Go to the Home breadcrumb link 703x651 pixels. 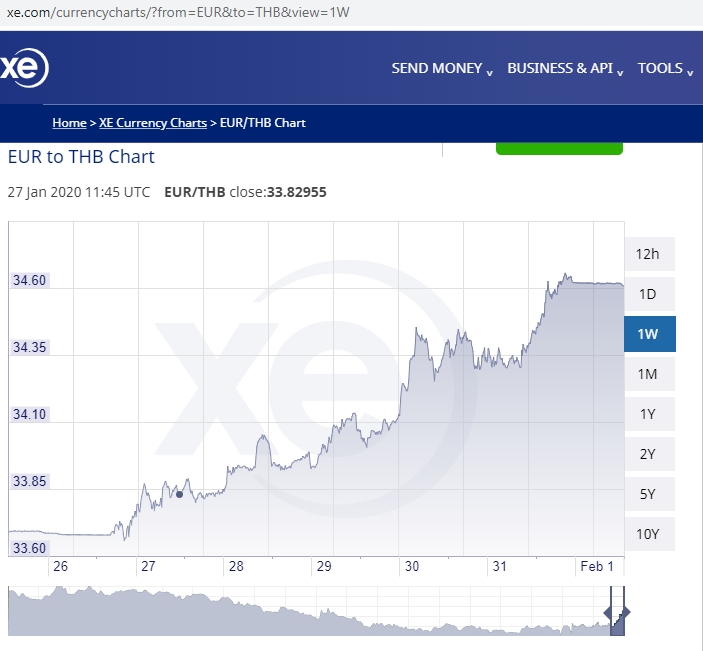point(69,123)
